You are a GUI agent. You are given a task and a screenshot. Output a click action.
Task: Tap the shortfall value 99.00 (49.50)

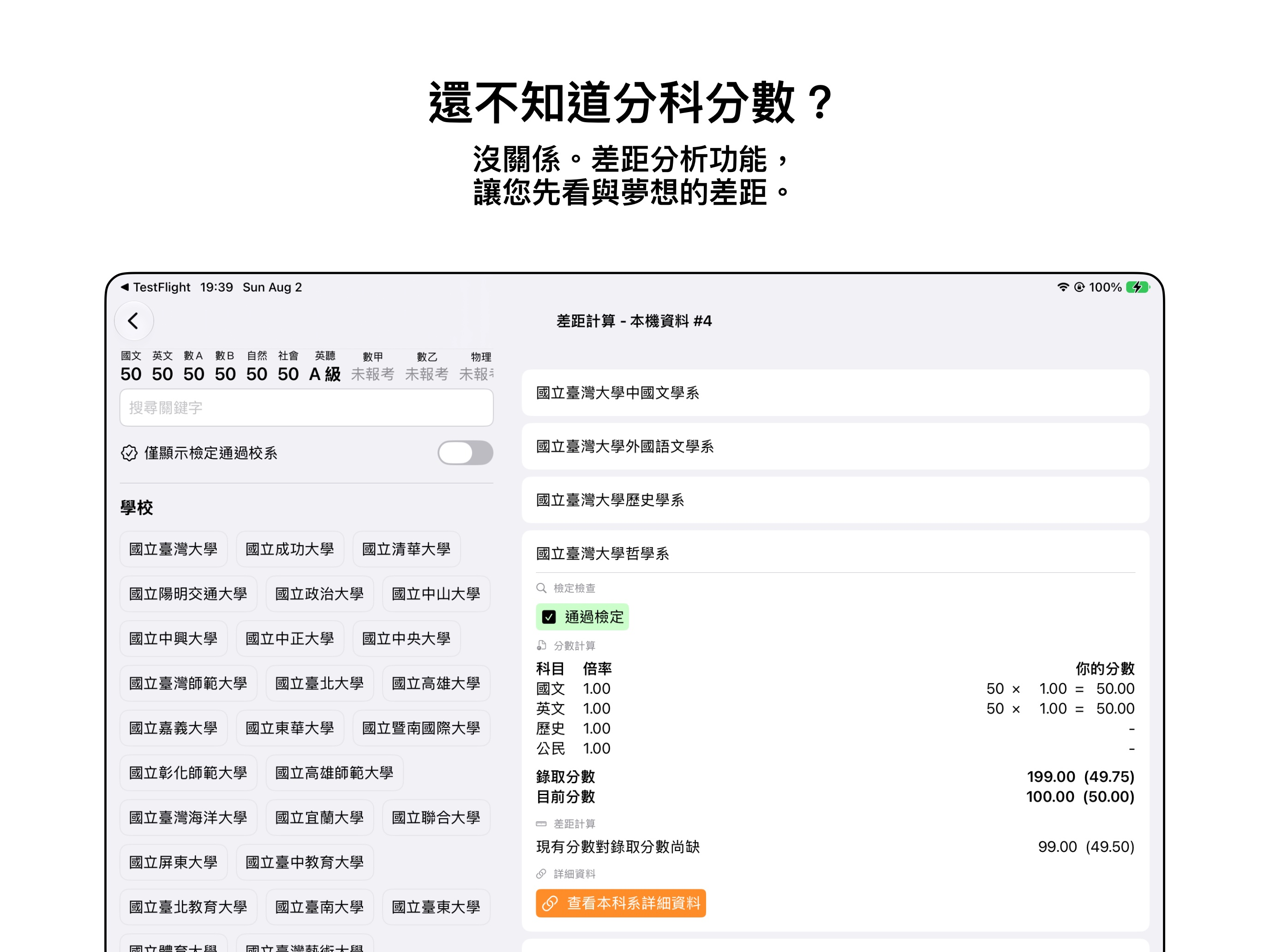click(1086, 846)
